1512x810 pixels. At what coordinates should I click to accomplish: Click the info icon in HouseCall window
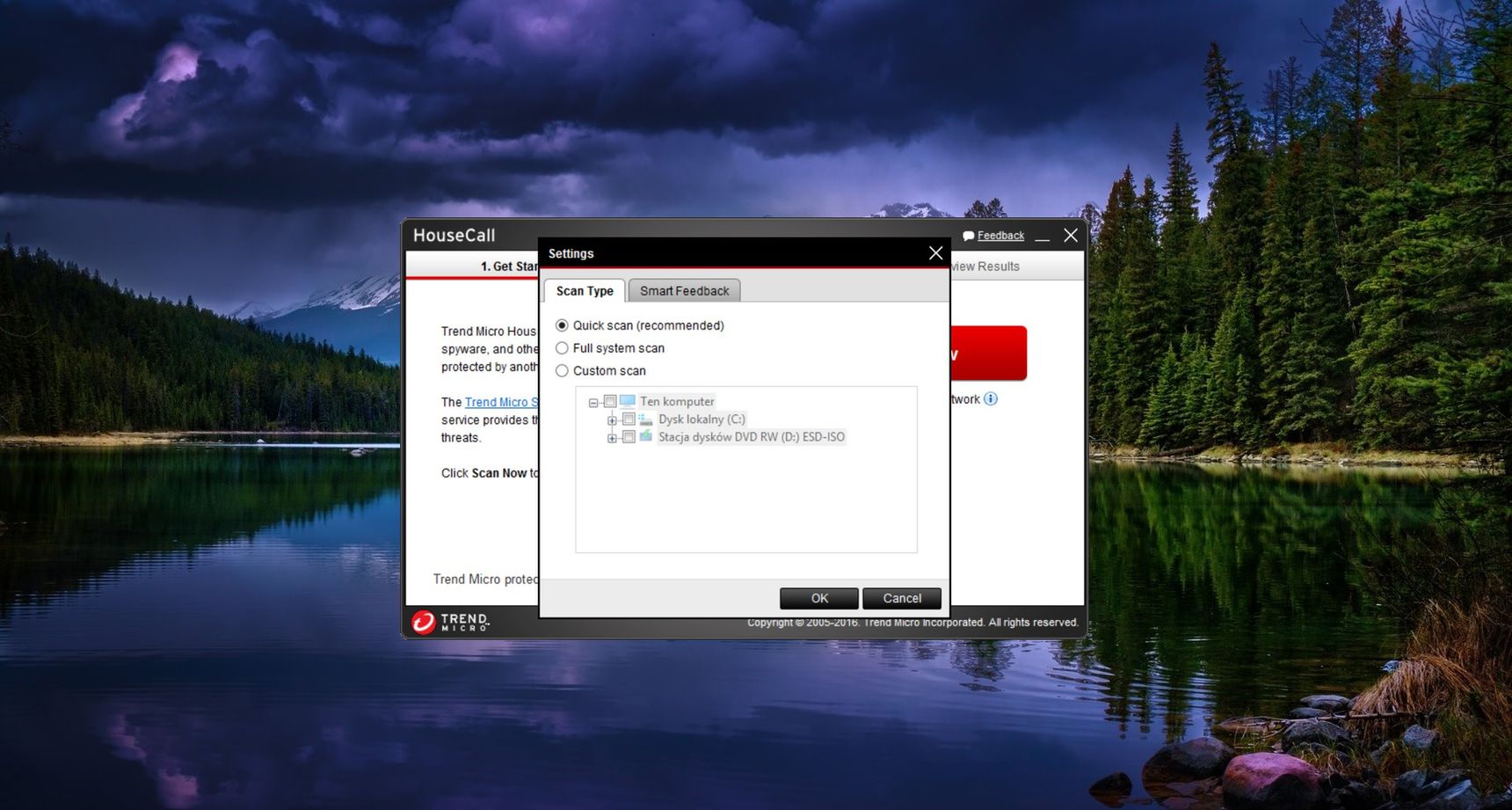[x=991, y=399]
